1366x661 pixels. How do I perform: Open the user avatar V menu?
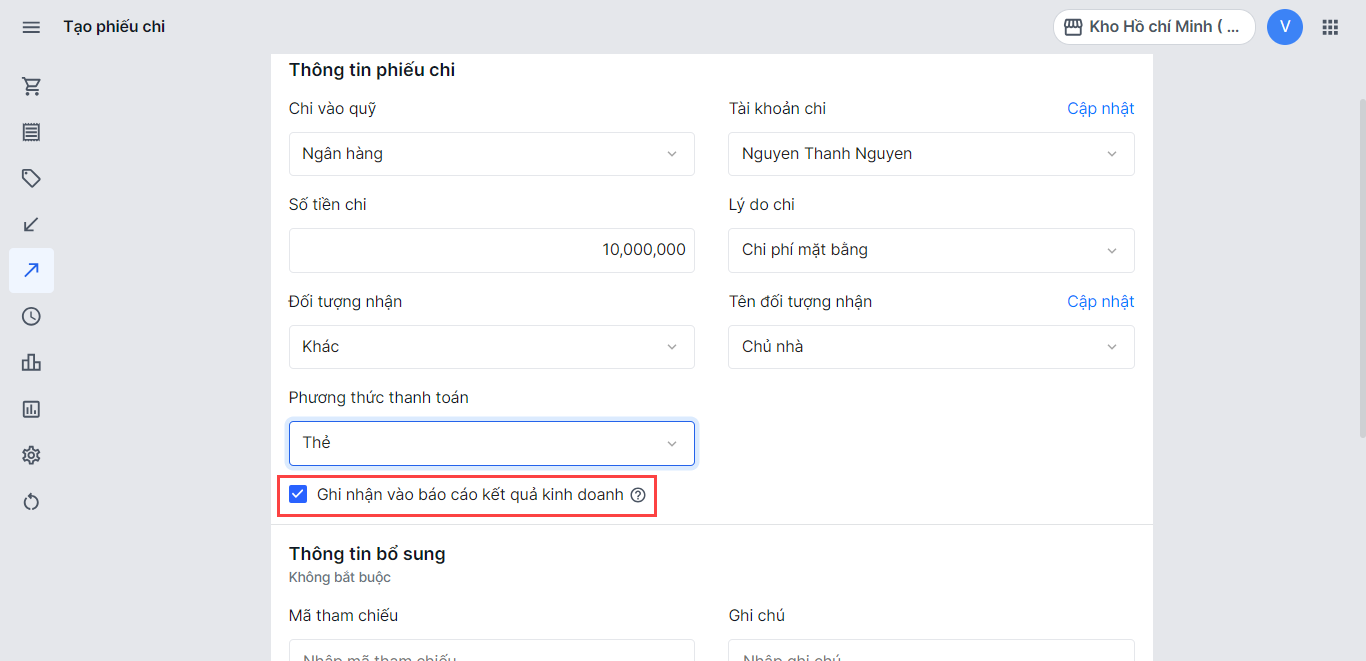1284,27
